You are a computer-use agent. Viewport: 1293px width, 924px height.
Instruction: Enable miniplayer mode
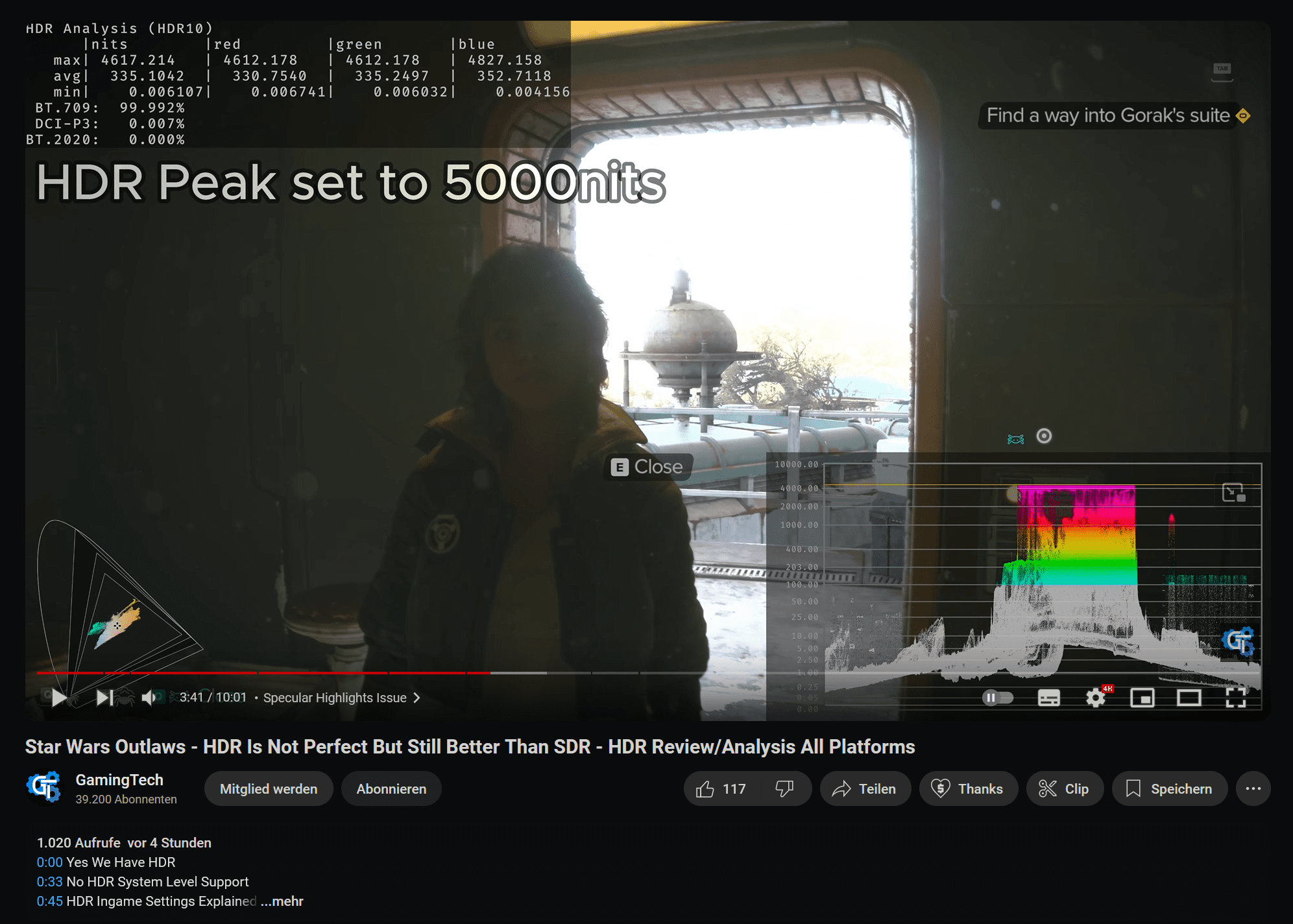(x=1142, y=698)
